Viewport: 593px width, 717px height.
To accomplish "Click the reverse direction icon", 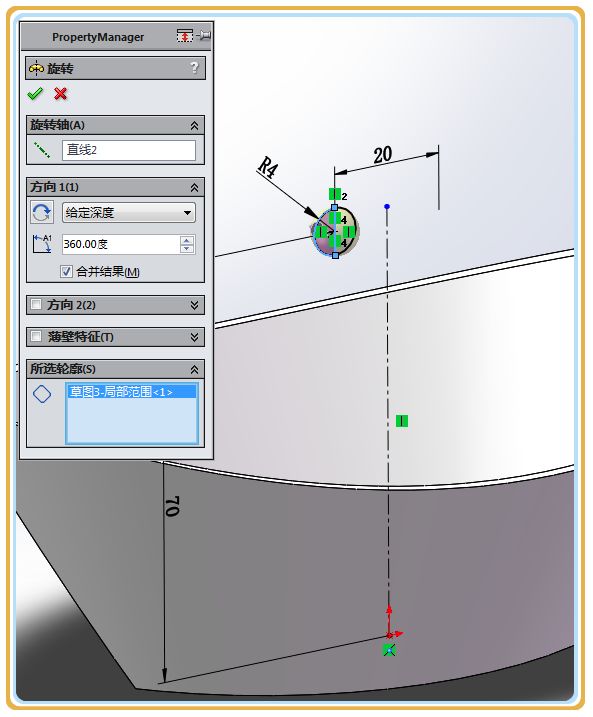I will coord(42,212).
